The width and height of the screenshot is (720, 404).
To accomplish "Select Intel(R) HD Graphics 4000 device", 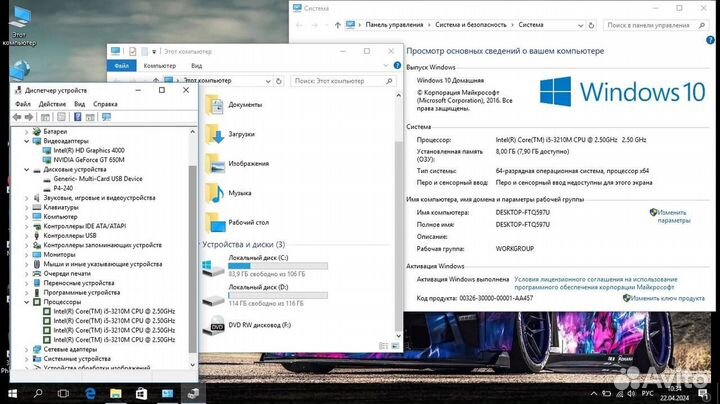I will [x=84, y=151].
